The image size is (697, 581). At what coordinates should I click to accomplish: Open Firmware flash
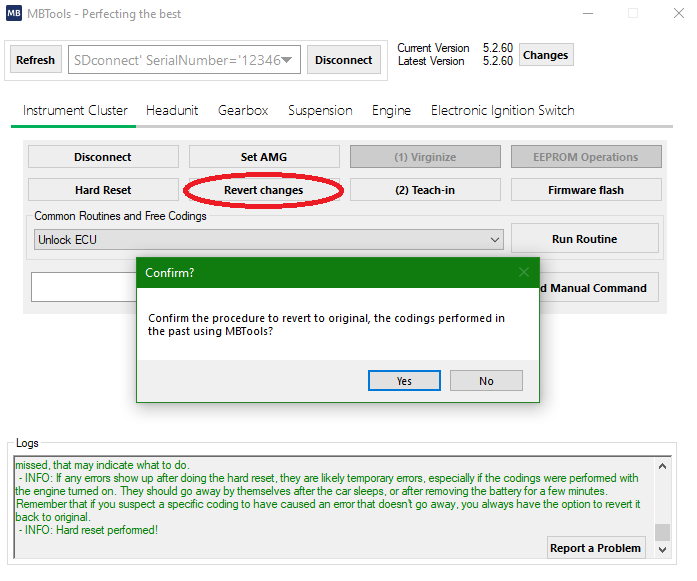coord(586,190)
